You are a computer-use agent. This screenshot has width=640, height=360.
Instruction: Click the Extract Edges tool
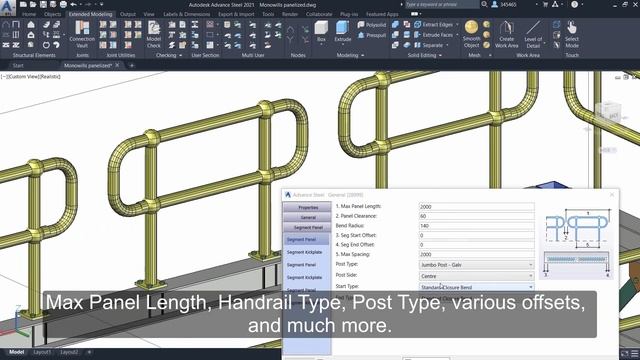tap(433, 24)
